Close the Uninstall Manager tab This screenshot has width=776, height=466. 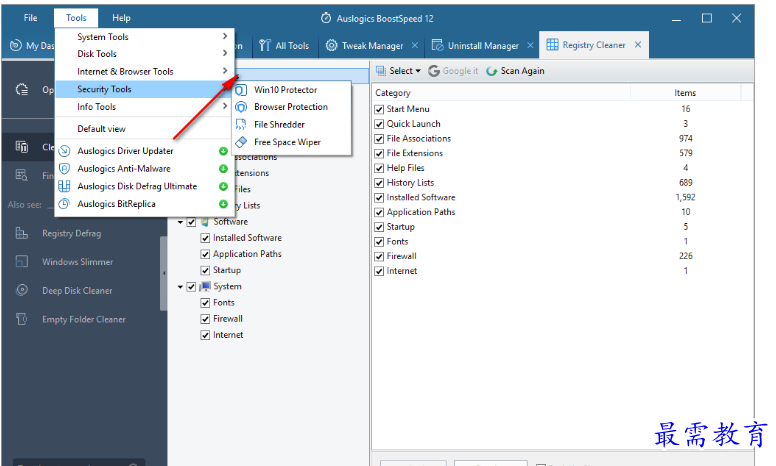click(530, 45)
